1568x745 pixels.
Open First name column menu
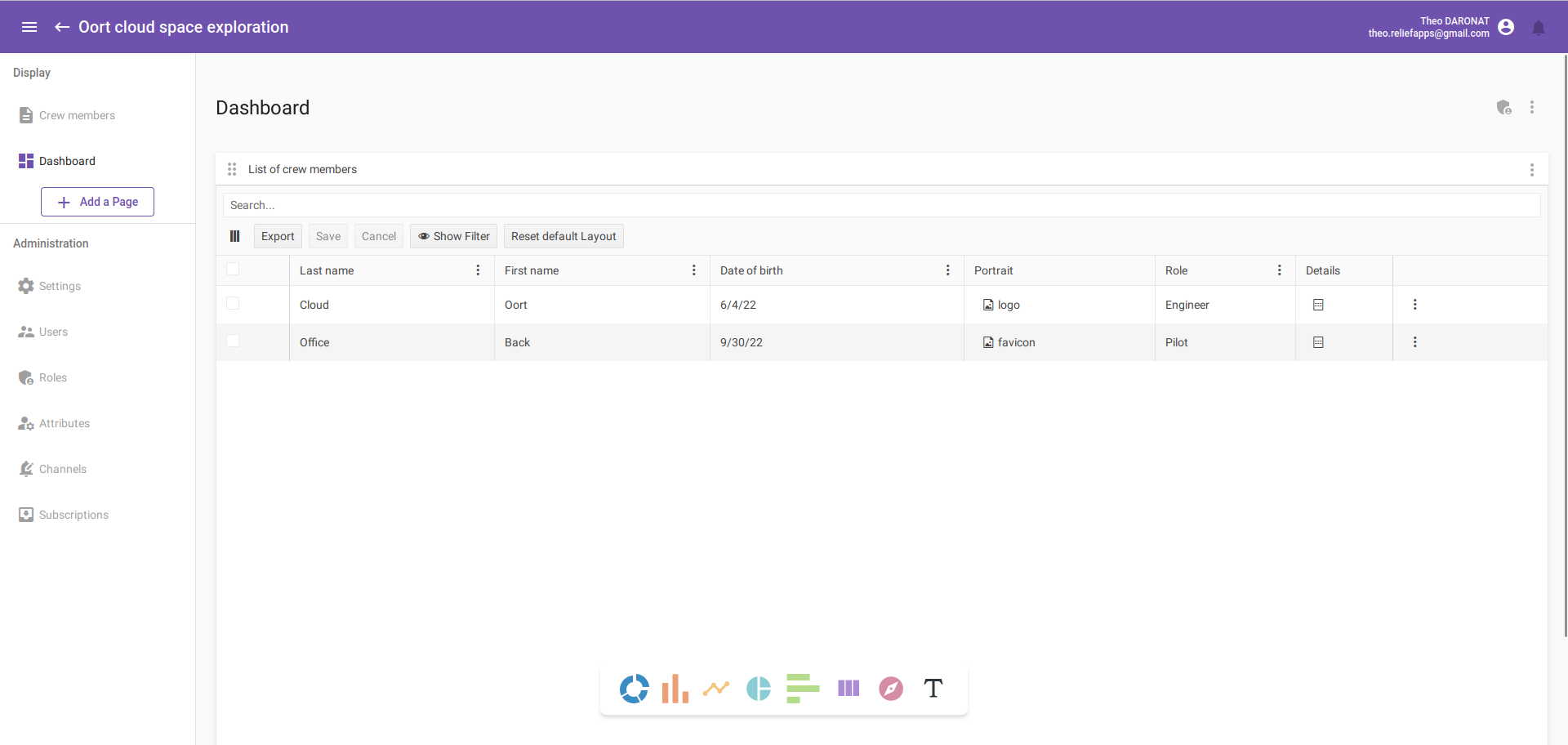(694, 270)
